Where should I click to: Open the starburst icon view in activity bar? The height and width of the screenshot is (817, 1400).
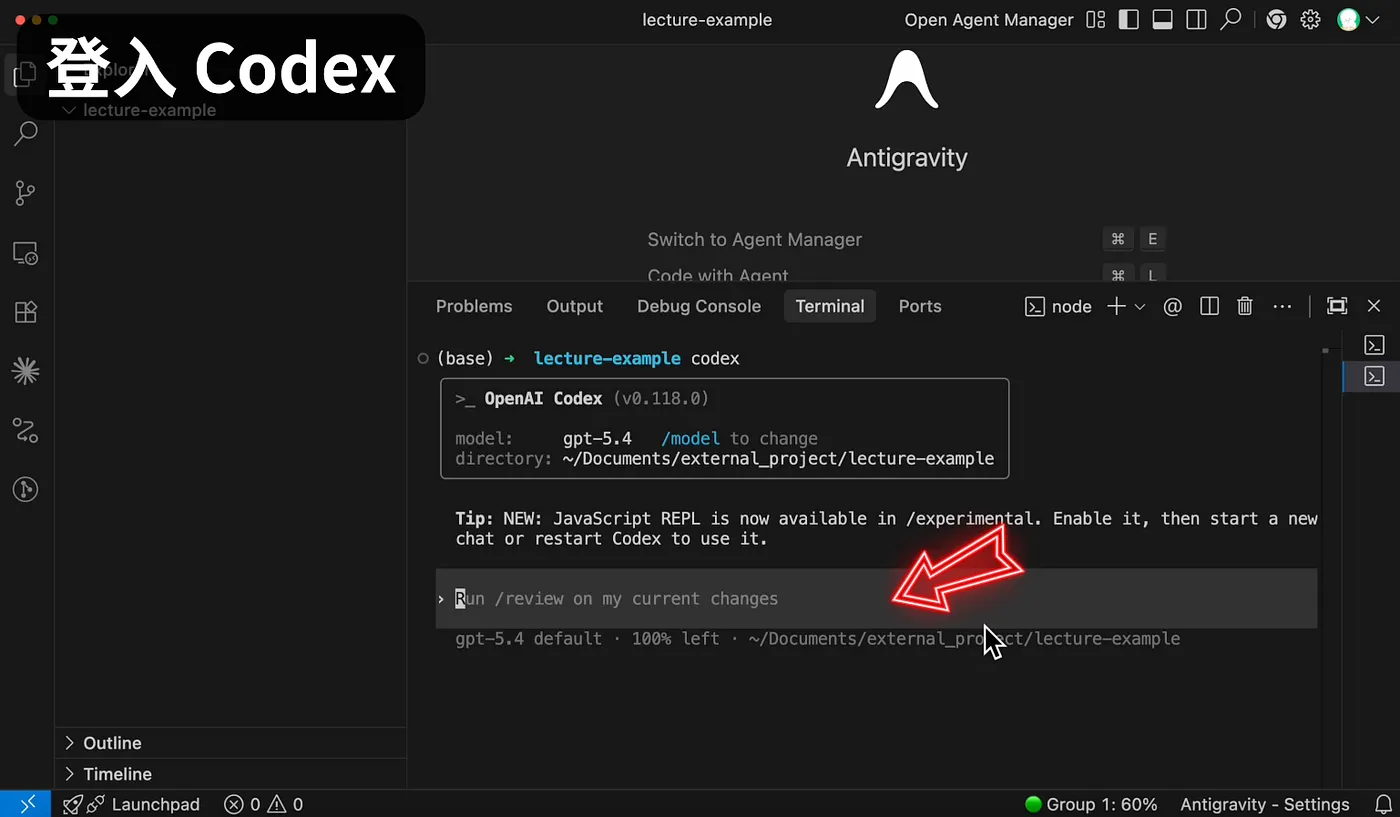point(26,372)
